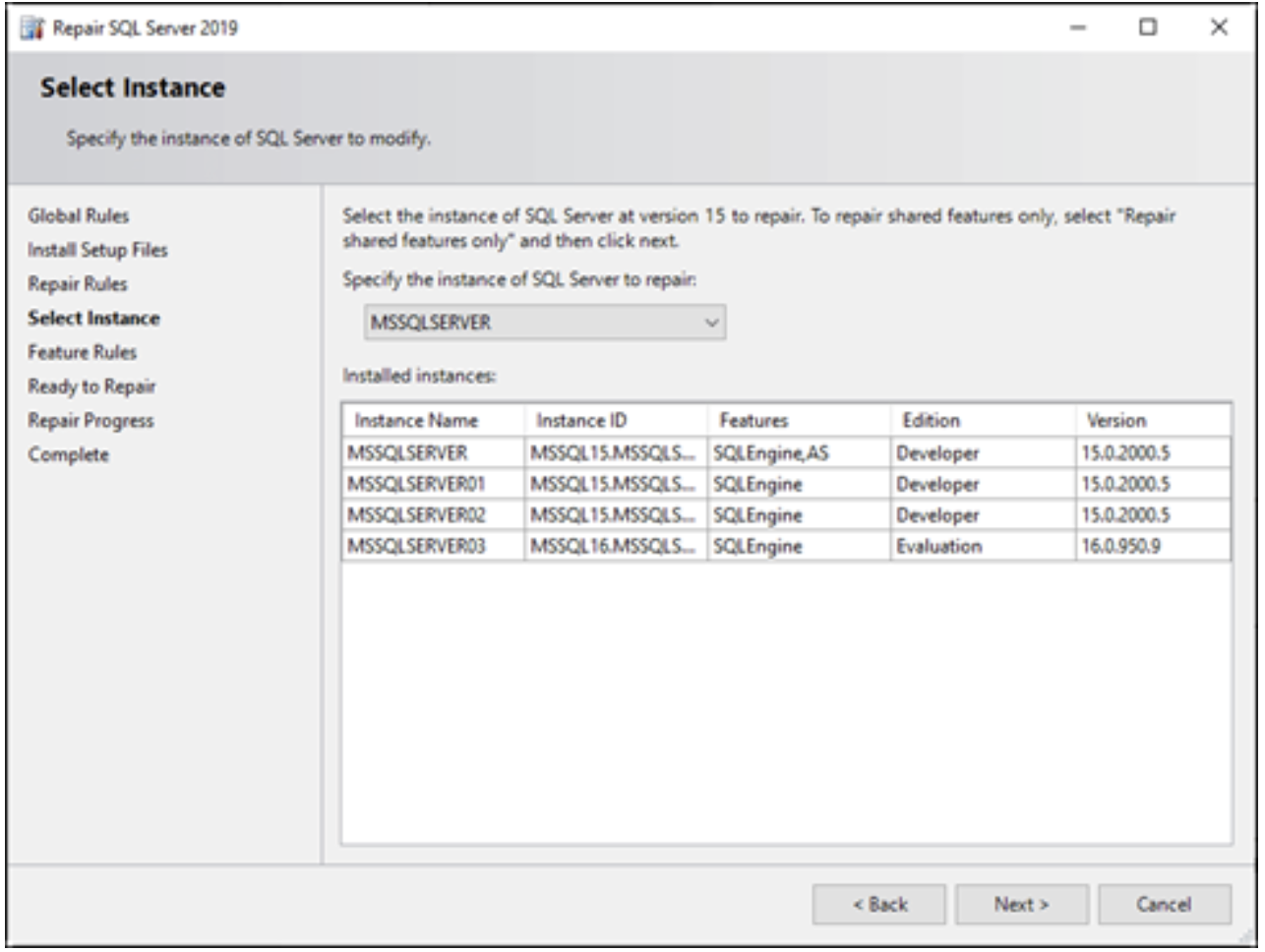Minimize the Repair SQL Server 2019 window
Image resolution: width=1265 pixels, height=952 pixels.
click(1078, 28)
